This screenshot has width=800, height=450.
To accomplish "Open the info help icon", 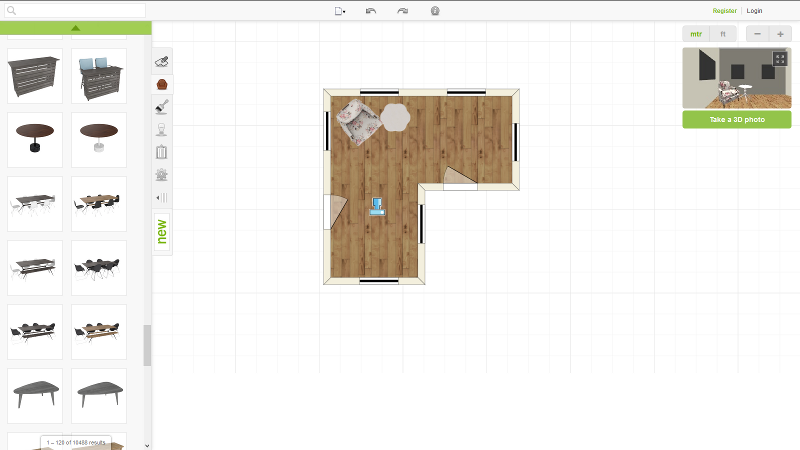I will pos(435,11).
